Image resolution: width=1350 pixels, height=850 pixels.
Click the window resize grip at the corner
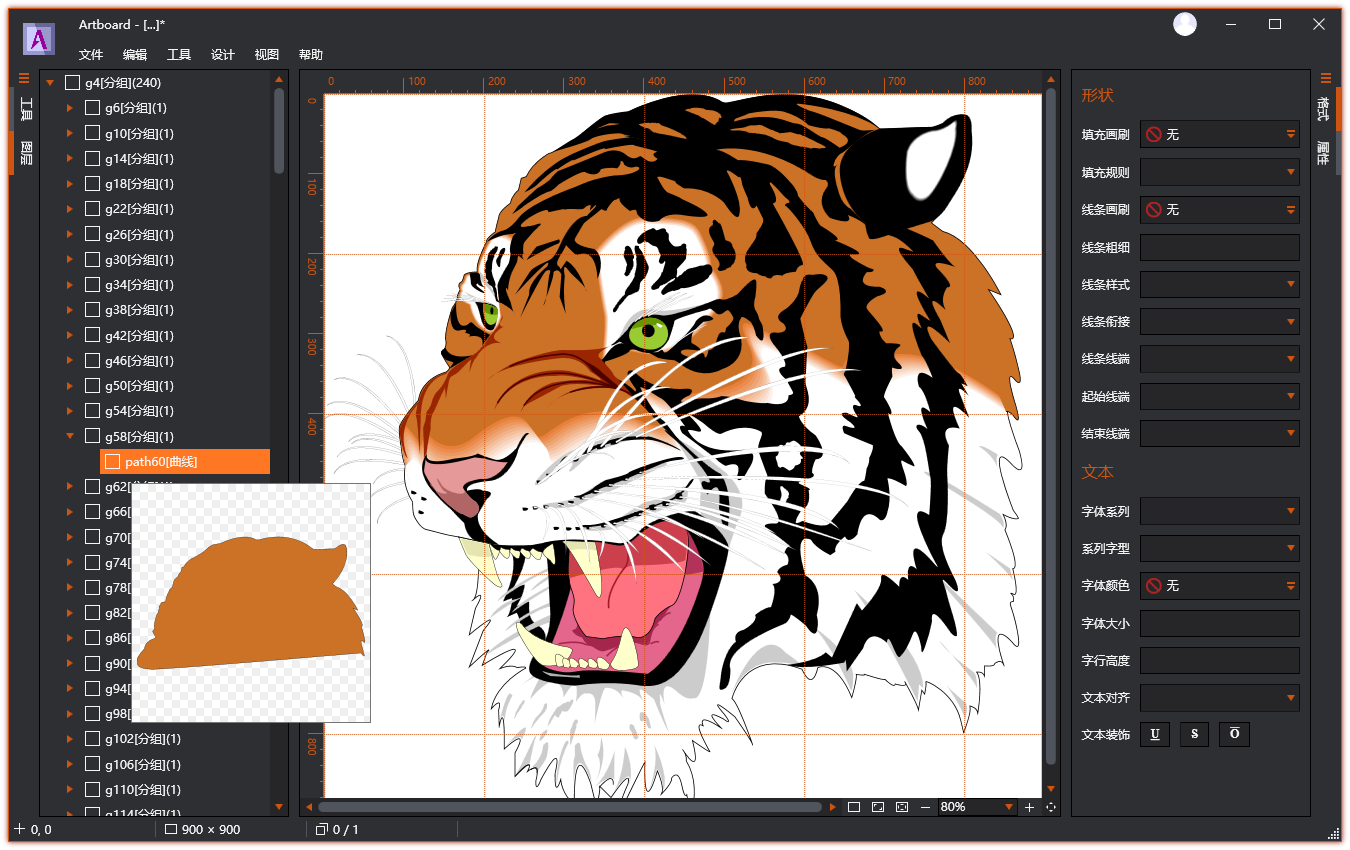tap(1333, 833)
